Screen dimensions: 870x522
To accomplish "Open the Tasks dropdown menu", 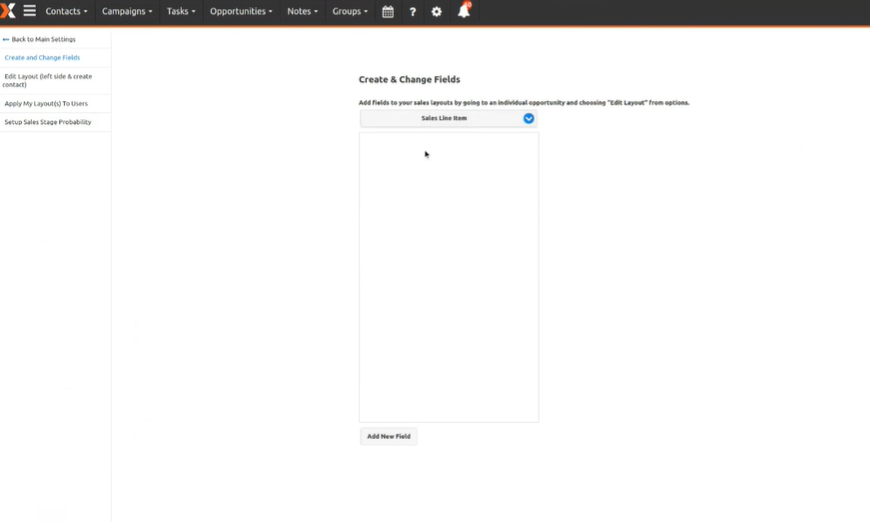I will click(x=181, y=12).
